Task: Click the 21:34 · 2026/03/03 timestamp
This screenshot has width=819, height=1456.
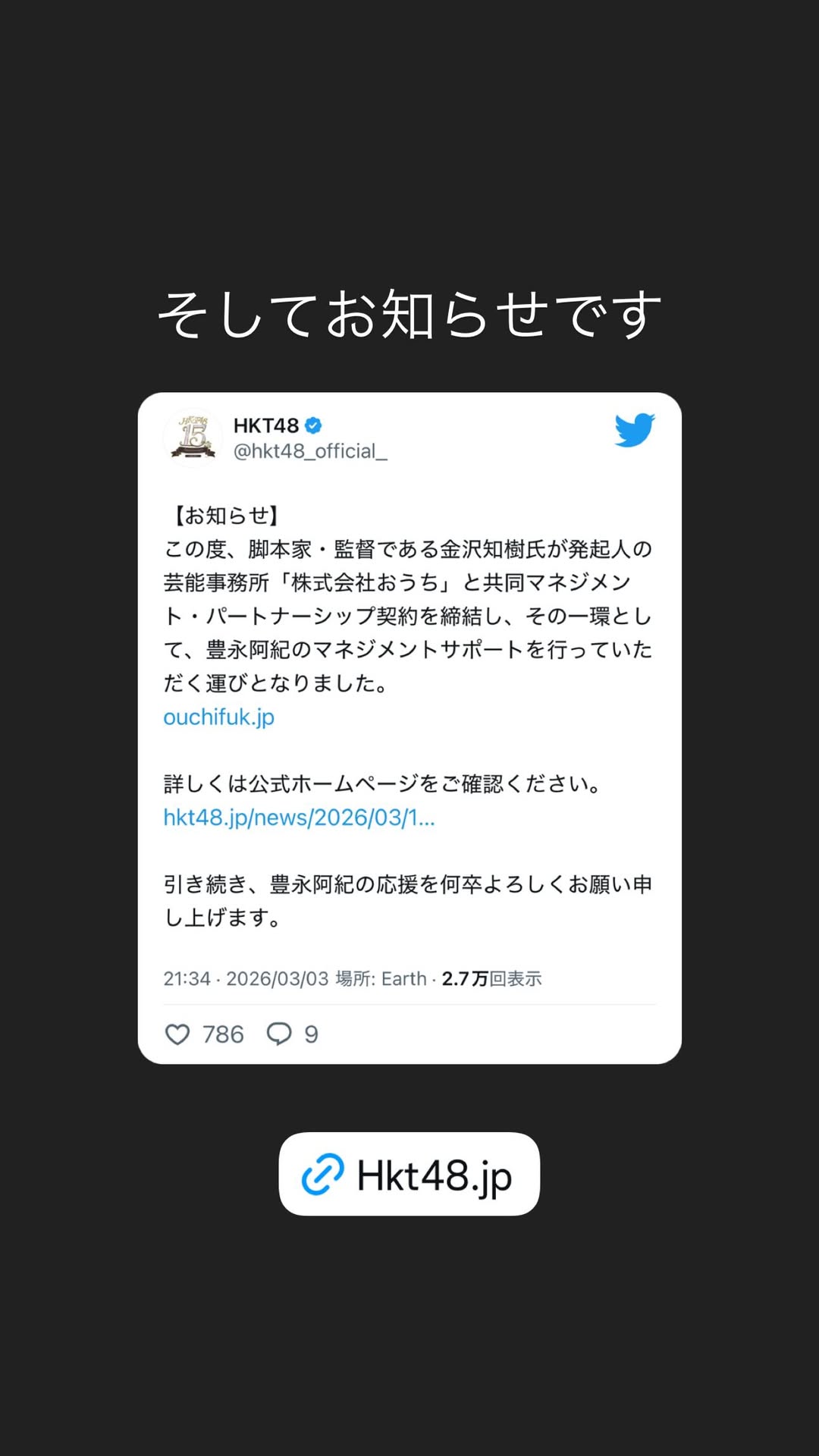Action: coord(246,979)
